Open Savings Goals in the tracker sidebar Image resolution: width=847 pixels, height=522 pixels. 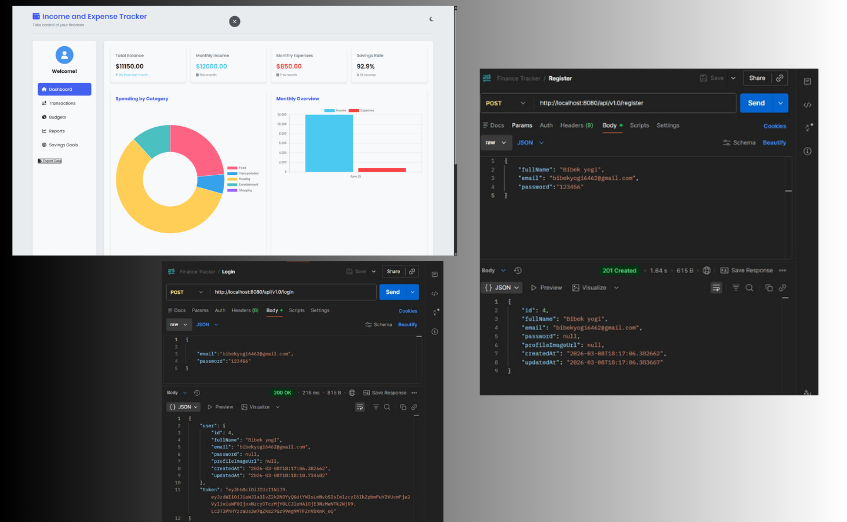60,145
